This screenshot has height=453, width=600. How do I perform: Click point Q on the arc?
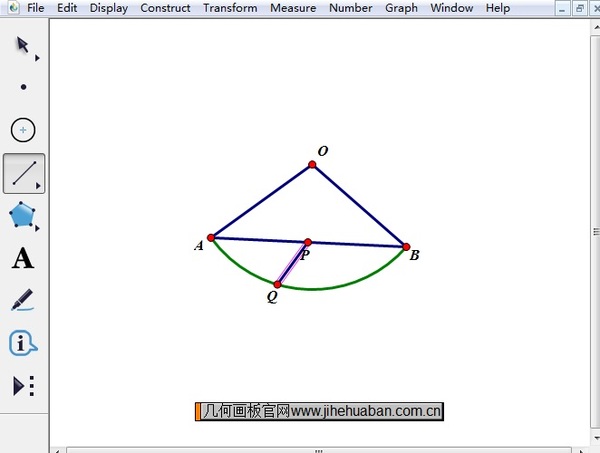(x=277, y=284)
